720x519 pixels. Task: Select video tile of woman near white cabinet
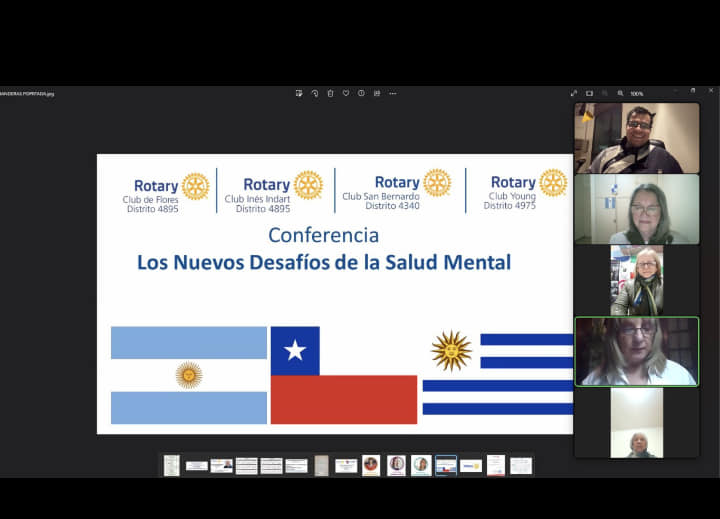point(637,209)
